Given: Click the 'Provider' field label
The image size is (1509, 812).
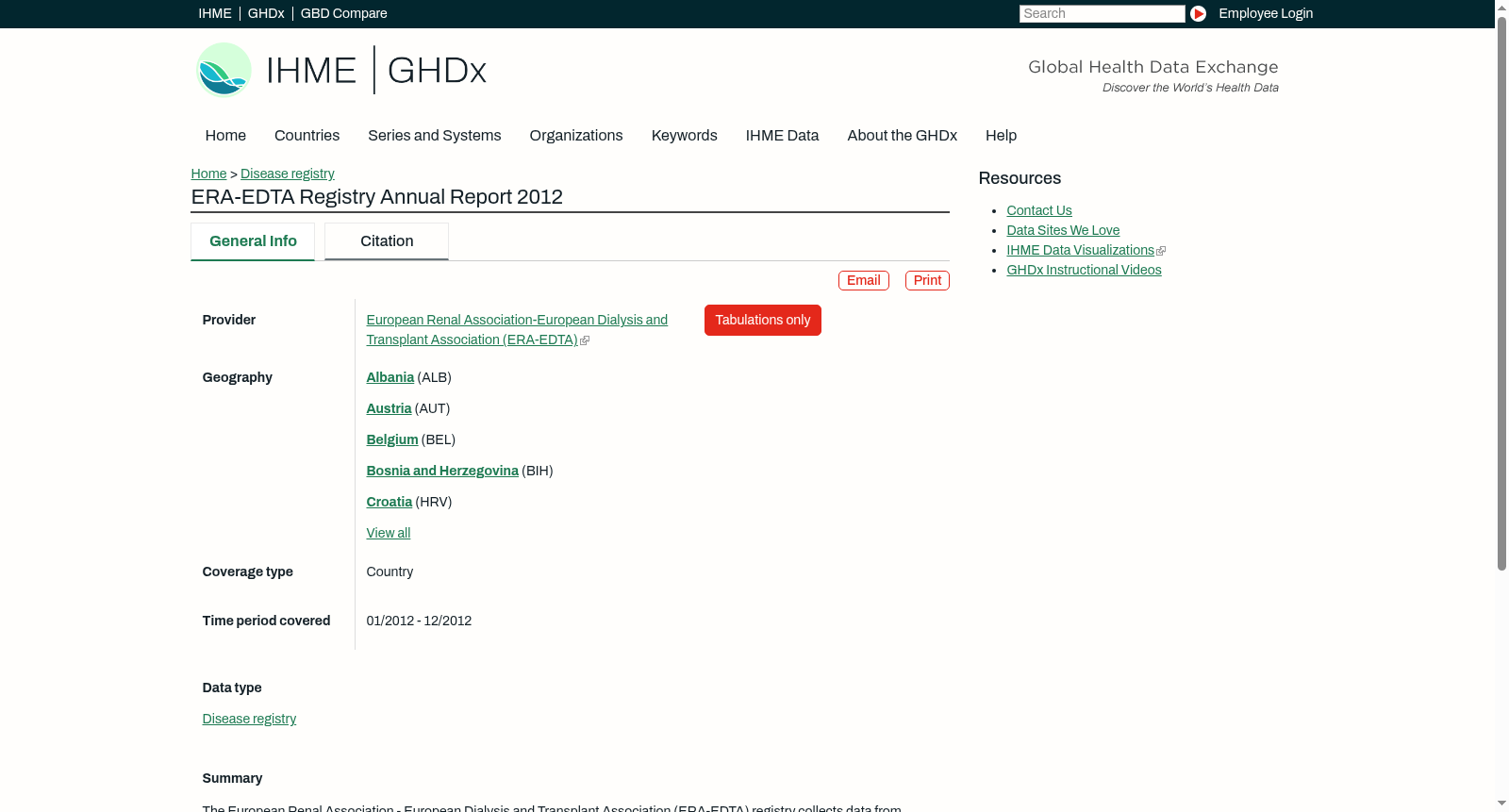Looking at the screenshot, I should click(229, 320).
